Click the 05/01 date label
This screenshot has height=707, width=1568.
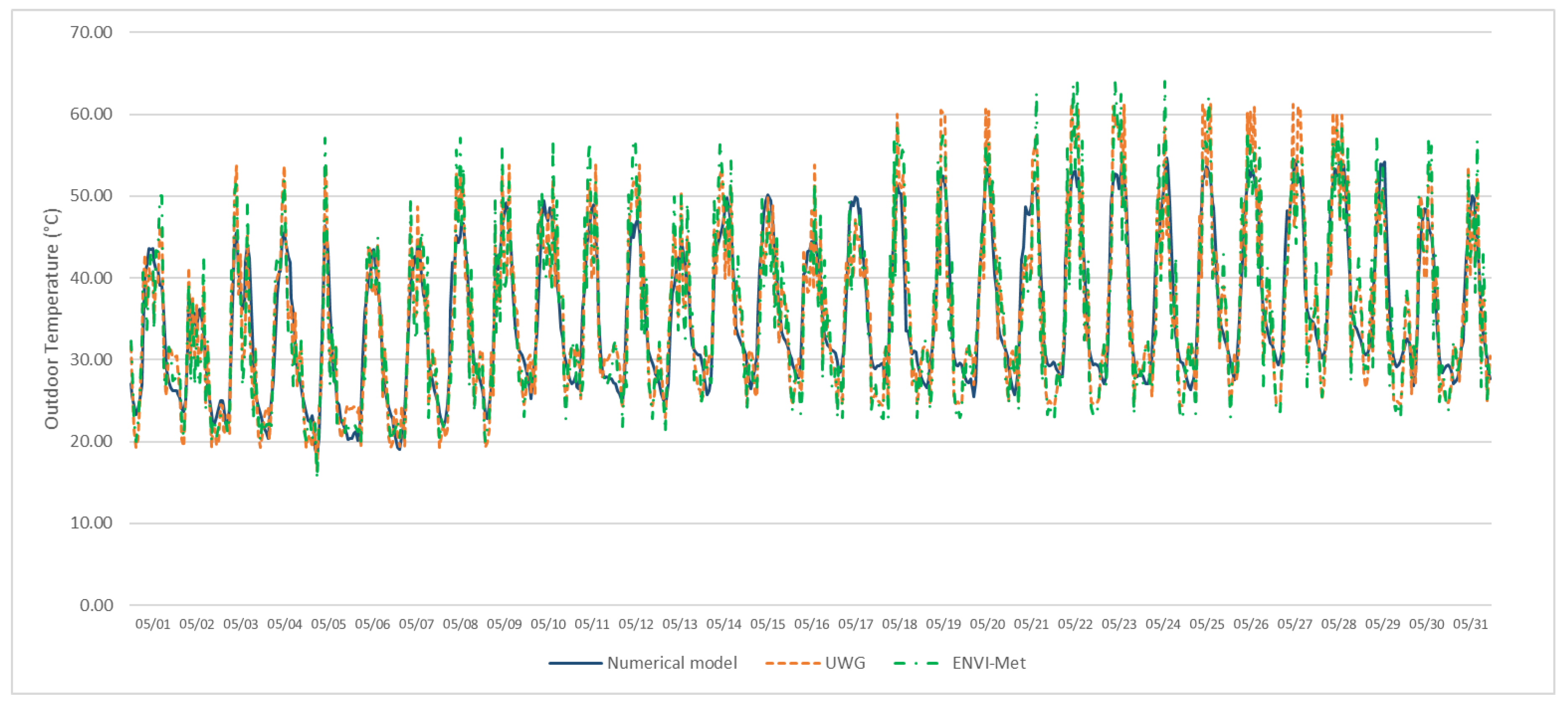(153, 624)
